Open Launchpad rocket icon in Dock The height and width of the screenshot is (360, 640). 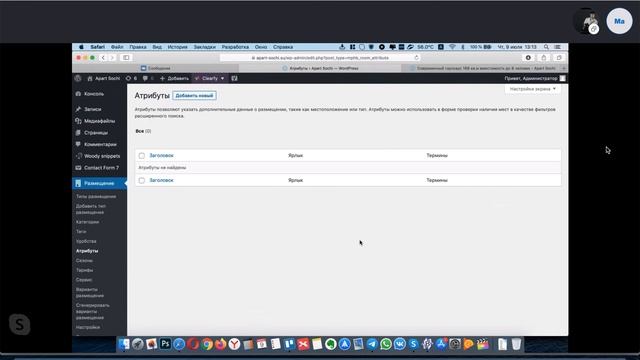(x=138, y=344)
